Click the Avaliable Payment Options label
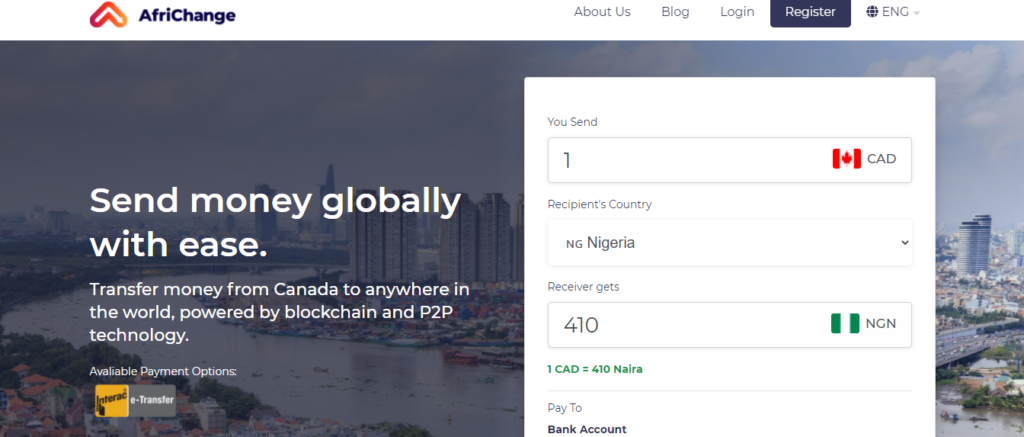1024x437 pixels. pyautogui.click(x=163, y=371)
